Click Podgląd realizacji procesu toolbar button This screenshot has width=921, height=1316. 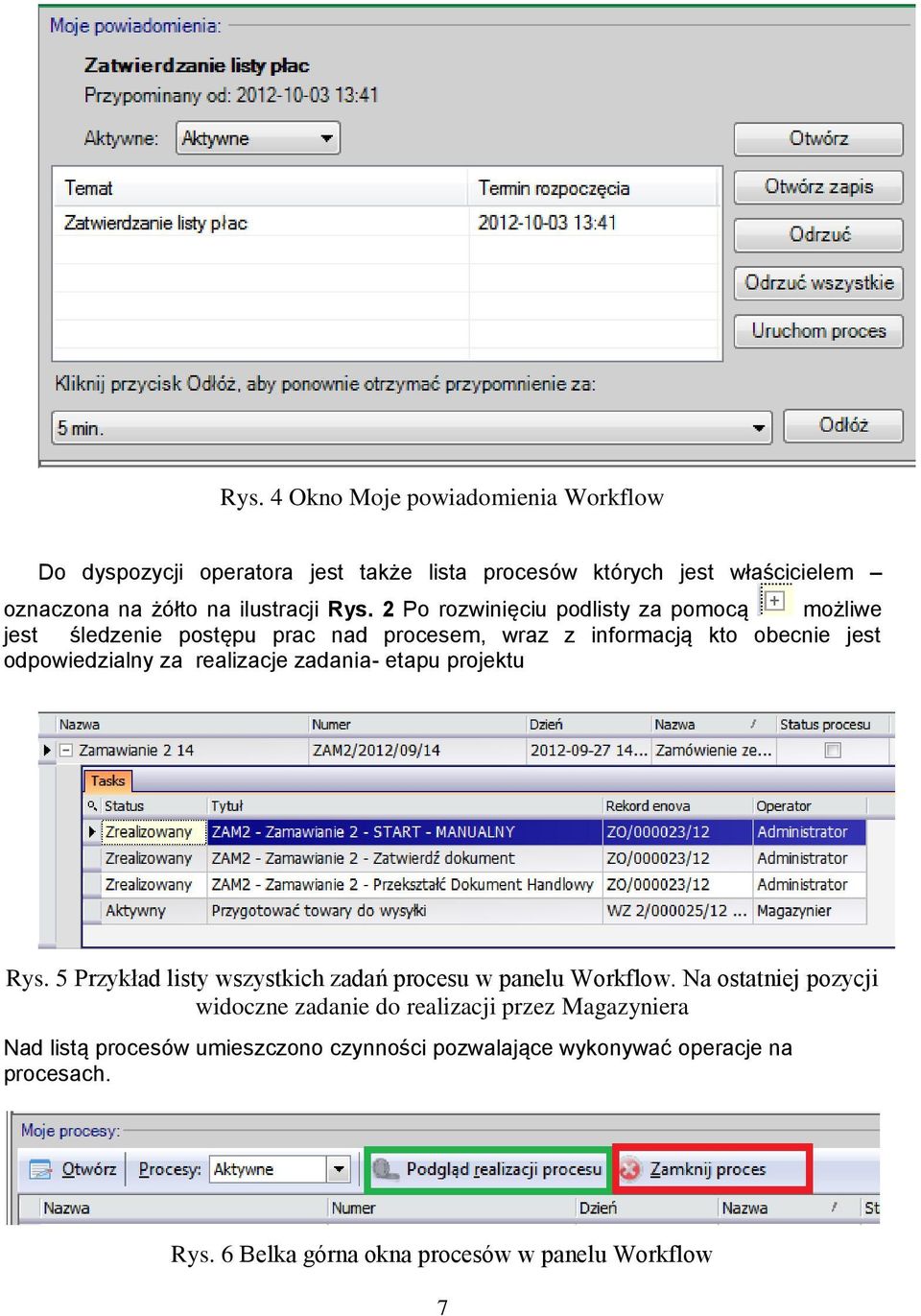pyautogui.click(x=487, y=1169)
